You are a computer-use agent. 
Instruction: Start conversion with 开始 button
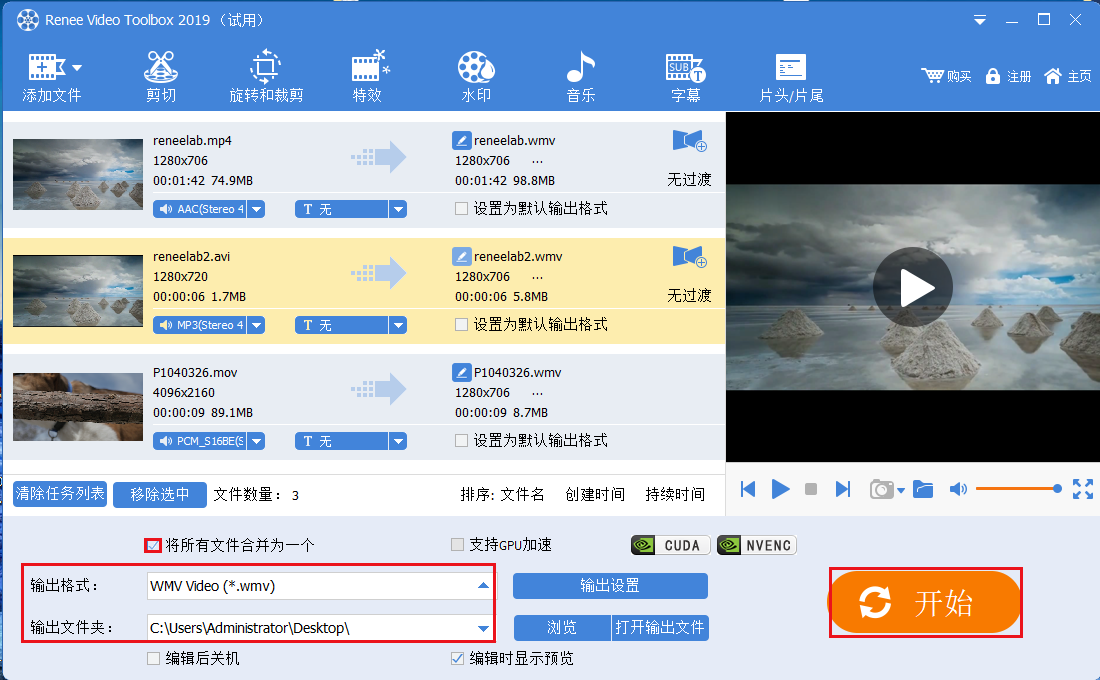925,602
